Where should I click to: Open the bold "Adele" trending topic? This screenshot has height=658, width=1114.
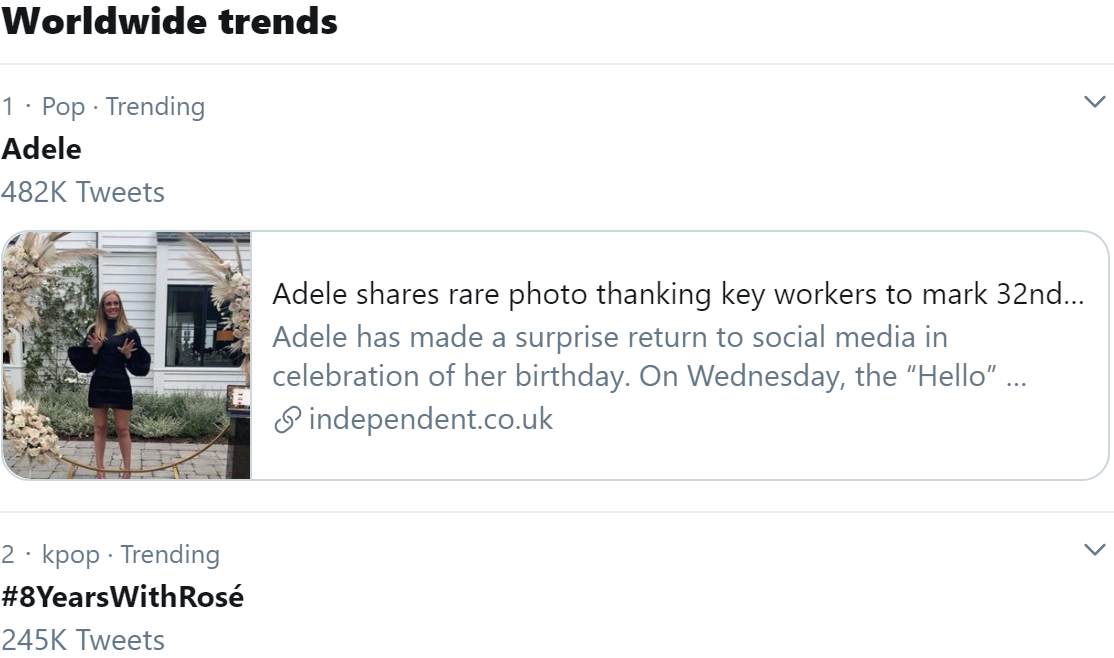42,149
